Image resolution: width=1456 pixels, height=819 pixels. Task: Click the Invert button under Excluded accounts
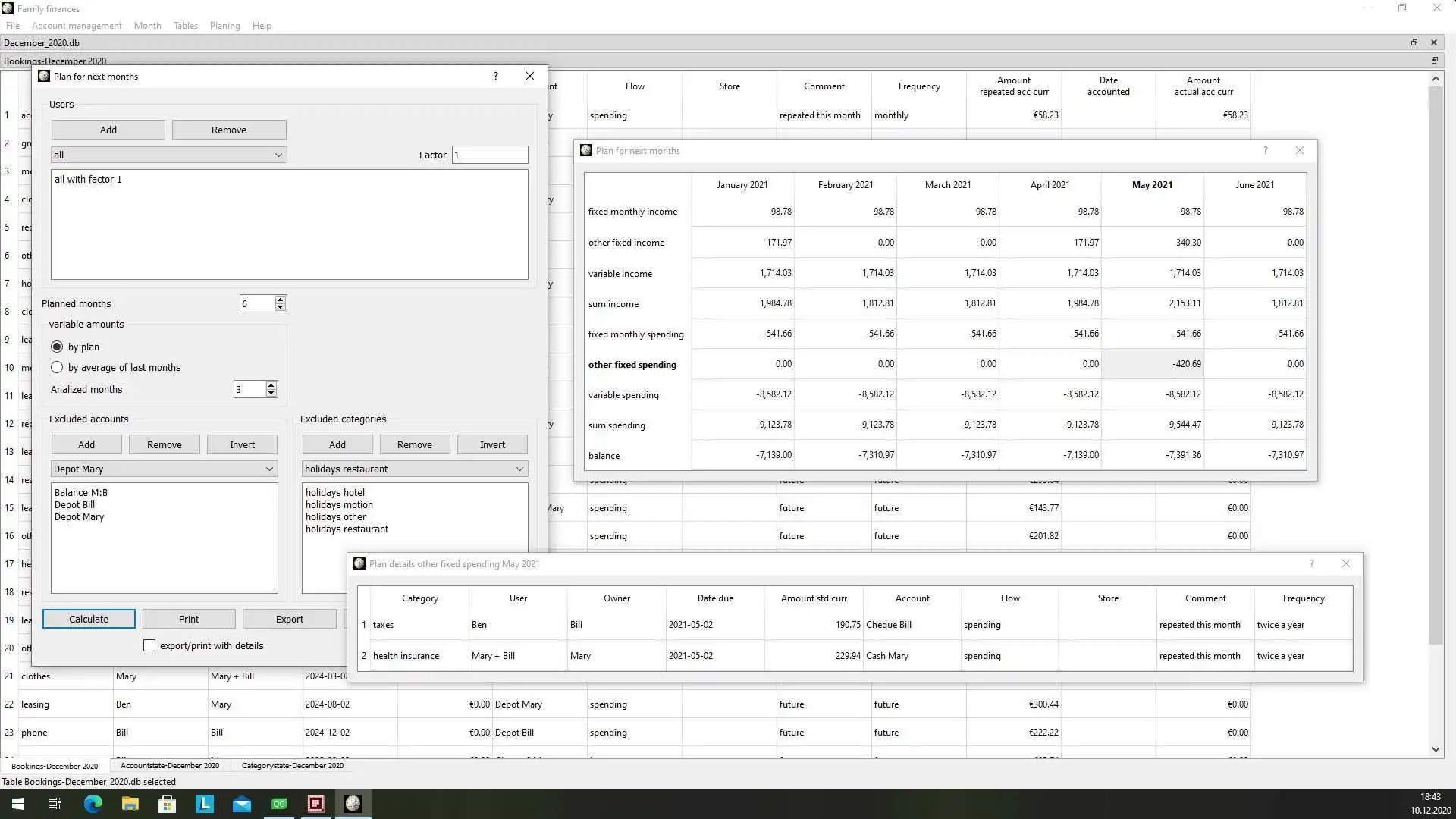(x=243, y=444)
